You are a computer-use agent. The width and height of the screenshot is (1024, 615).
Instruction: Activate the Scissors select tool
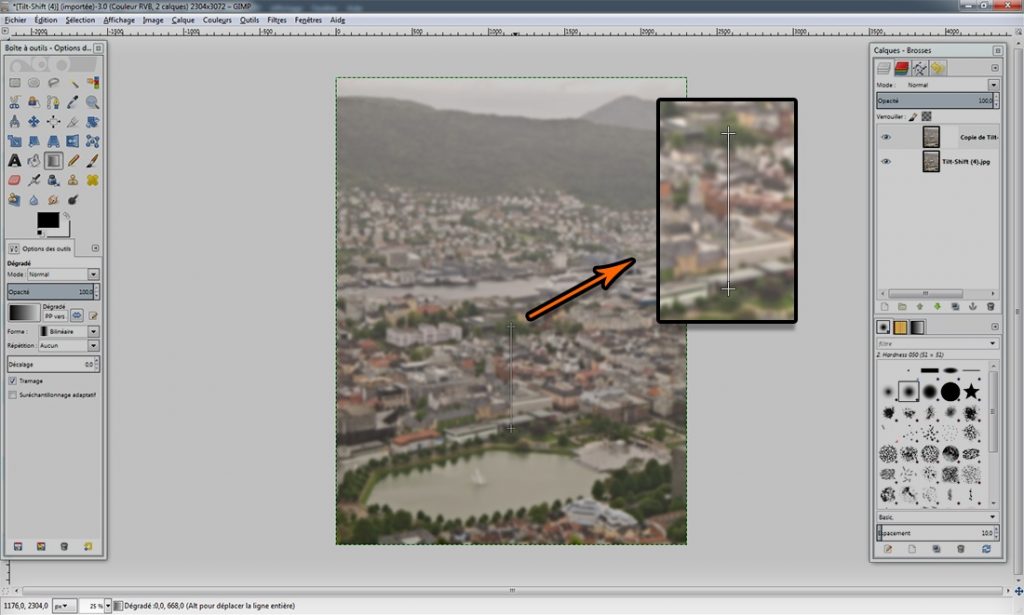pos(14,102)
